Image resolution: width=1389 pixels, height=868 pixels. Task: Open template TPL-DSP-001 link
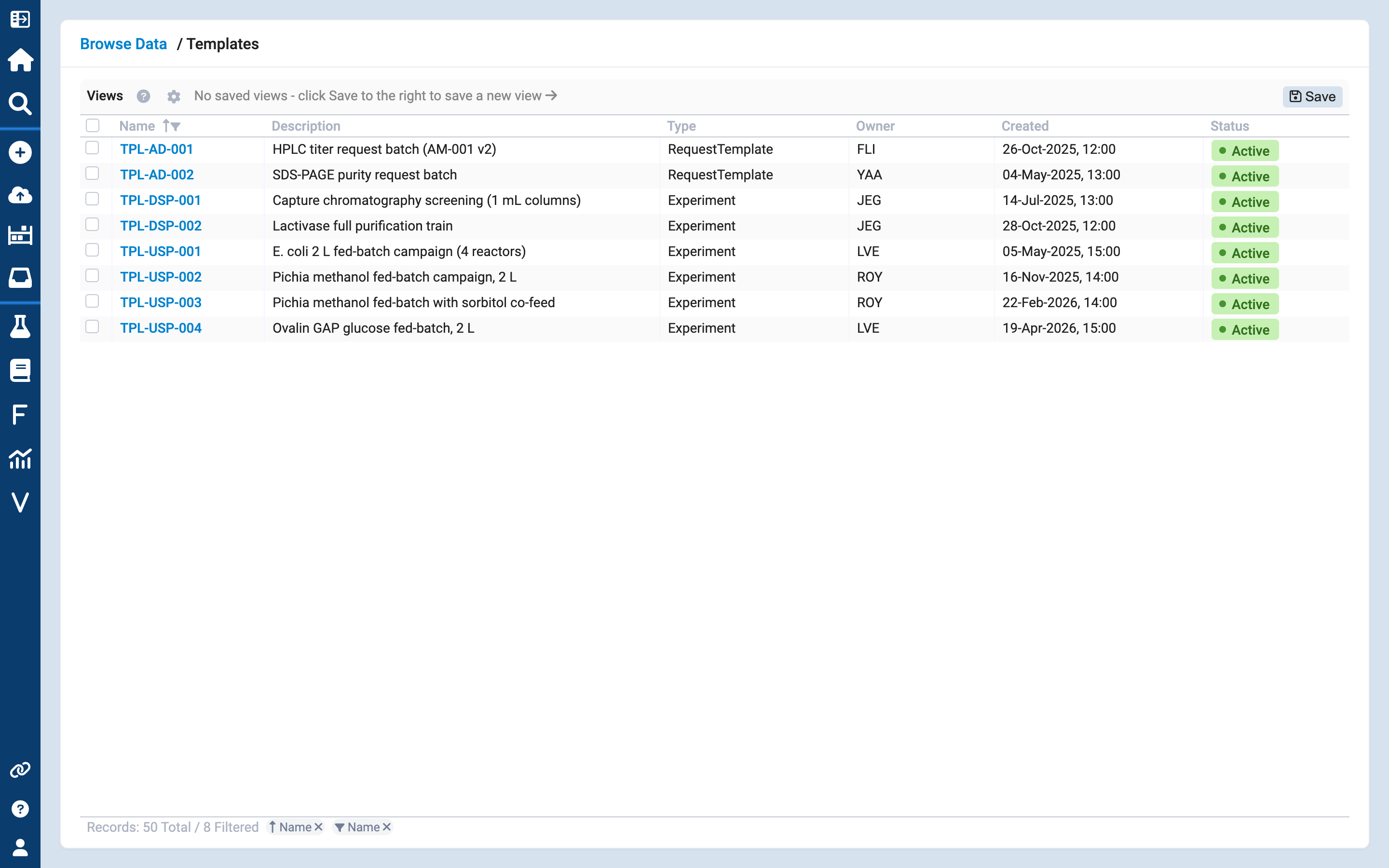click(x=160, y=200)
